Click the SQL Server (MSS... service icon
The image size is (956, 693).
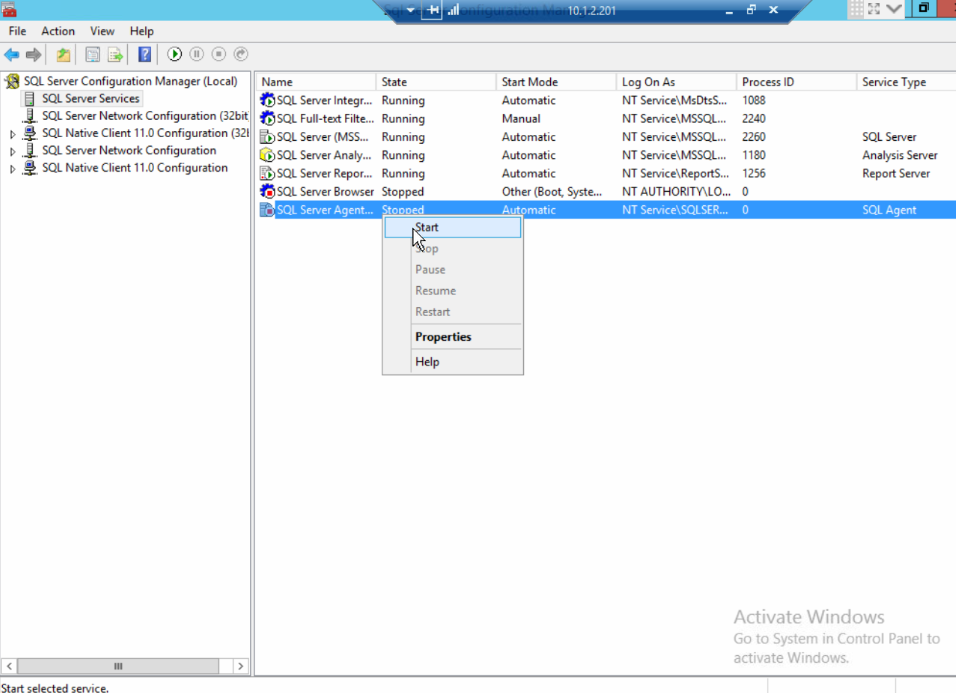point(267,137)
